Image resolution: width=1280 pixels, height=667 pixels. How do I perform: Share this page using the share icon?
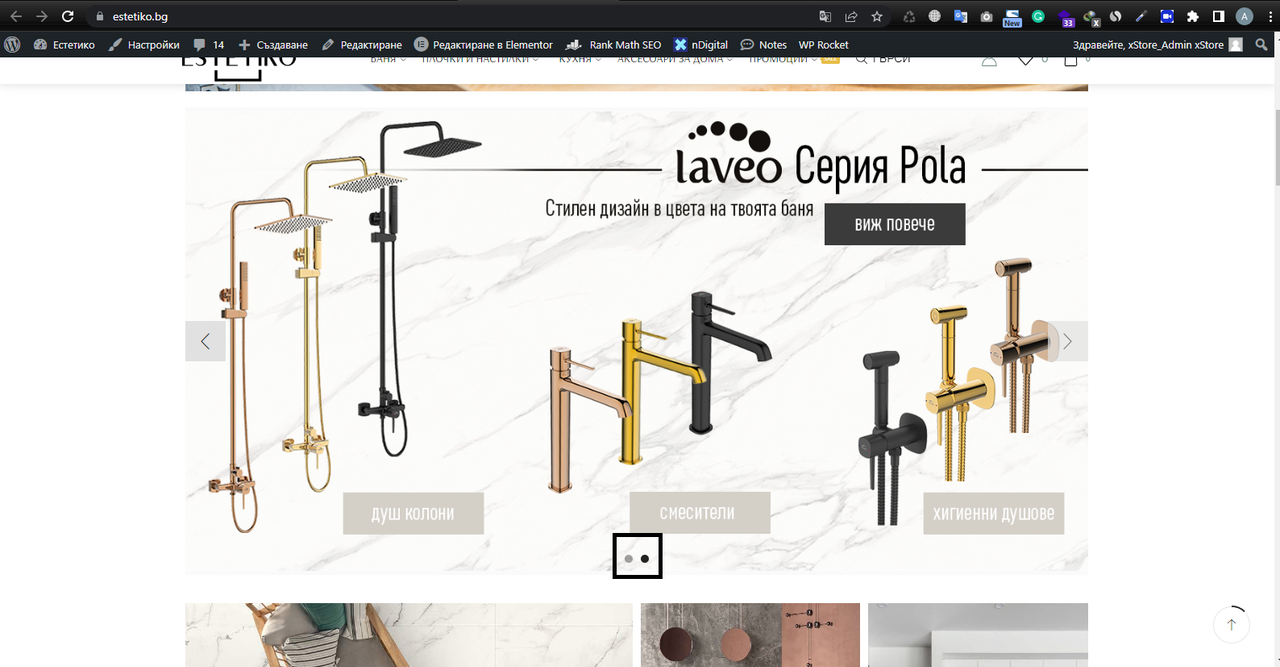click(x=851, y=16)
